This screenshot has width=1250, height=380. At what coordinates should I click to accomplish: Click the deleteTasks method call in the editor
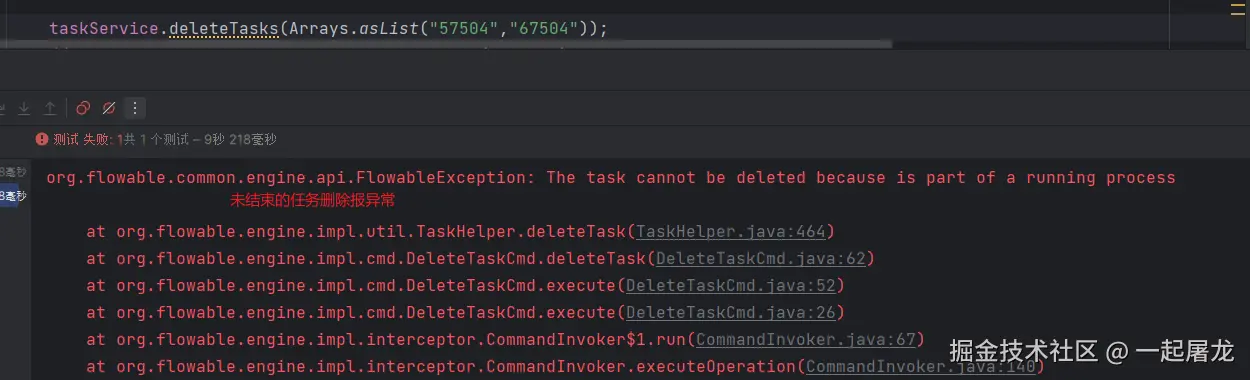tap(223, 28)
